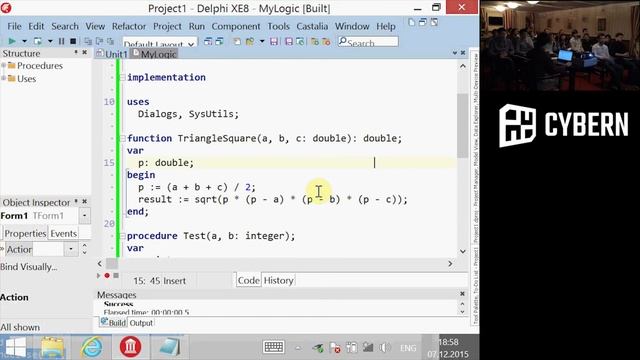Click the editor vertical scrollbar thumb

(x=462, y=126)
